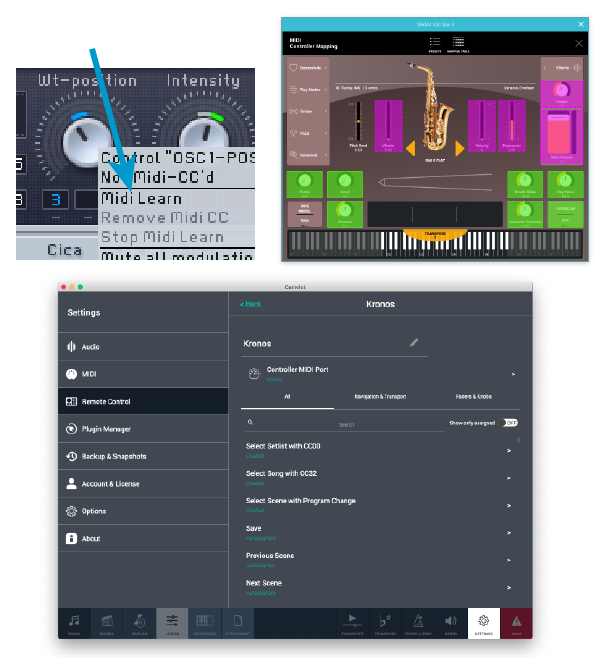The width and height of the screenshot is (601, 658).
Task: Open Controller MIDI Port chevron
Action: 513,374
